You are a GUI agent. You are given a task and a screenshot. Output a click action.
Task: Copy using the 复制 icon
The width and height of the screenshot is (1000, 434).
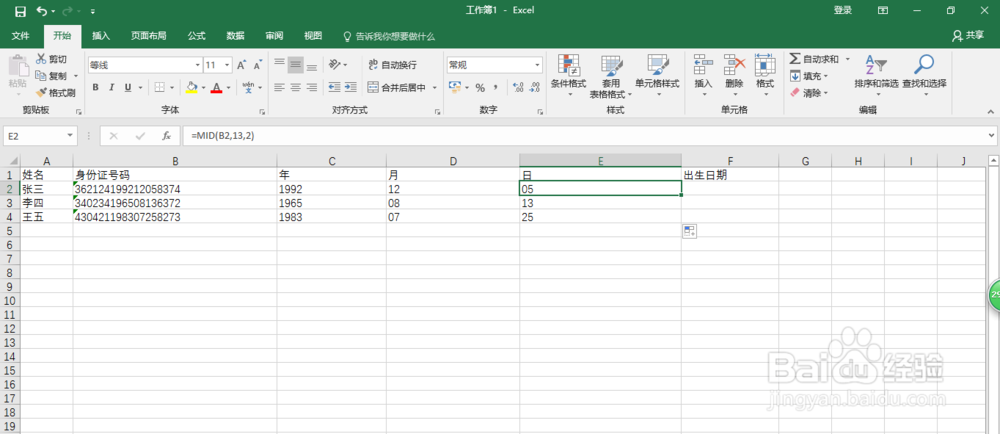tap(41, 76)
